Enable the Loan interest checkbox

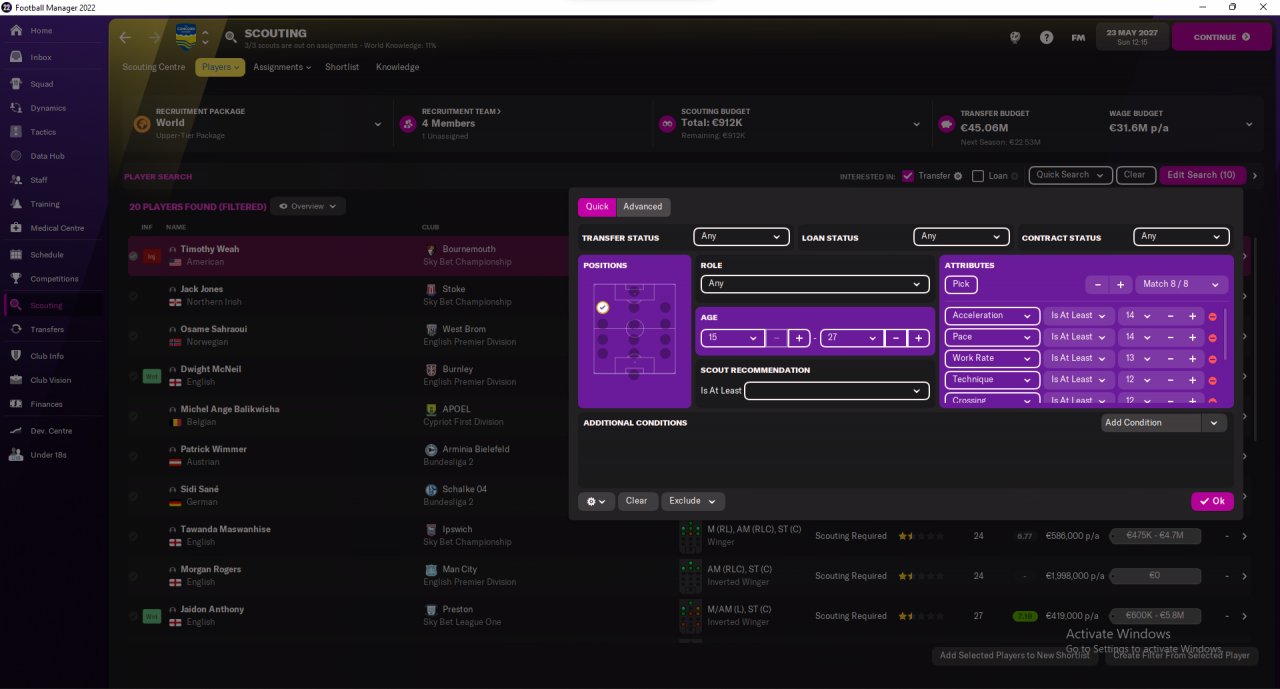tap(978, 176)
